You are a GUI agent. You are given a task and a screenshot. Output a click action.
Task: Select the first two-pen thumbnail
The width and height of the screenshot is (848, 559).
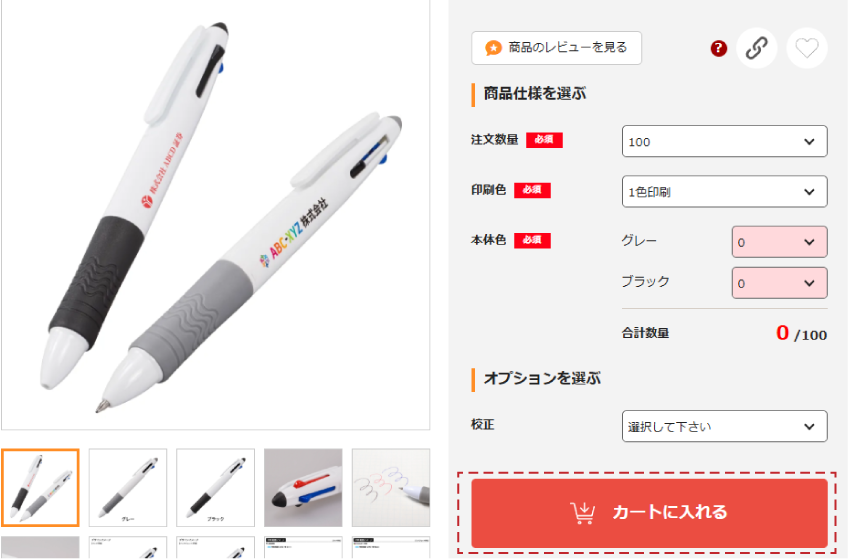[41, 488]
